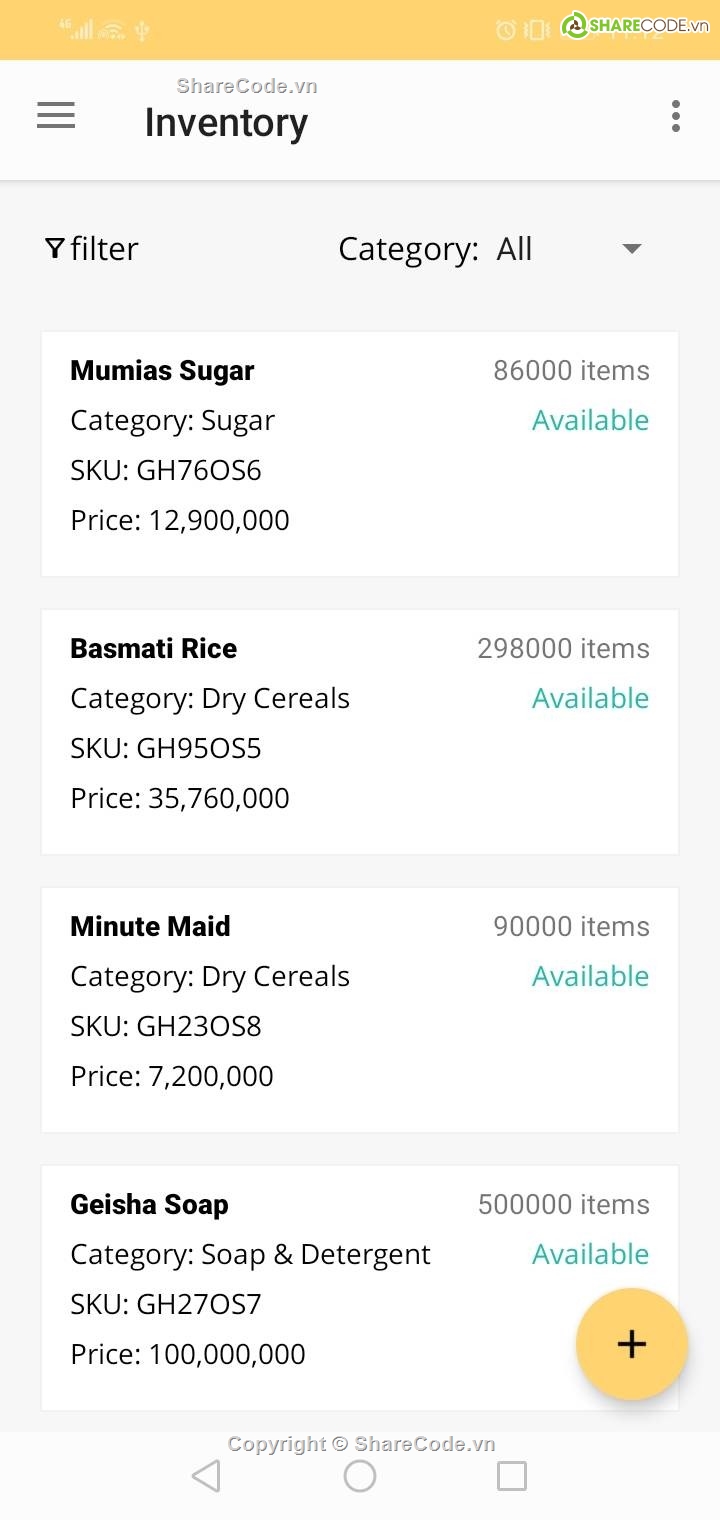
Task: Tap the recent apps square button
Action: click(x=512, y=1476)
